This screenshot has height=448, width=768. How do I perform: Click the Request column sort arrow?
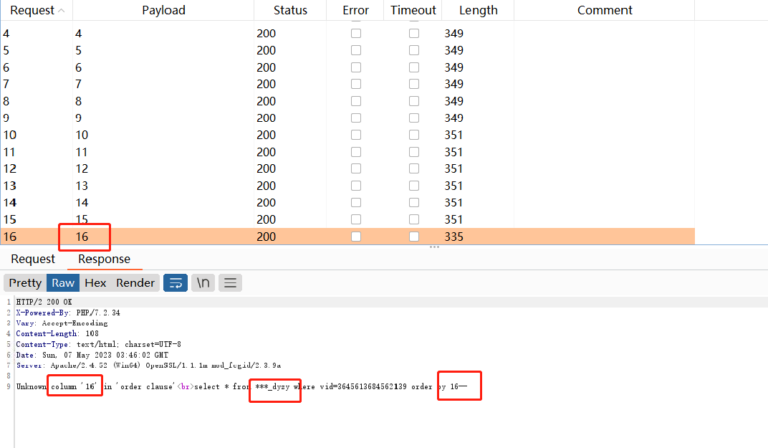point(62,11)
